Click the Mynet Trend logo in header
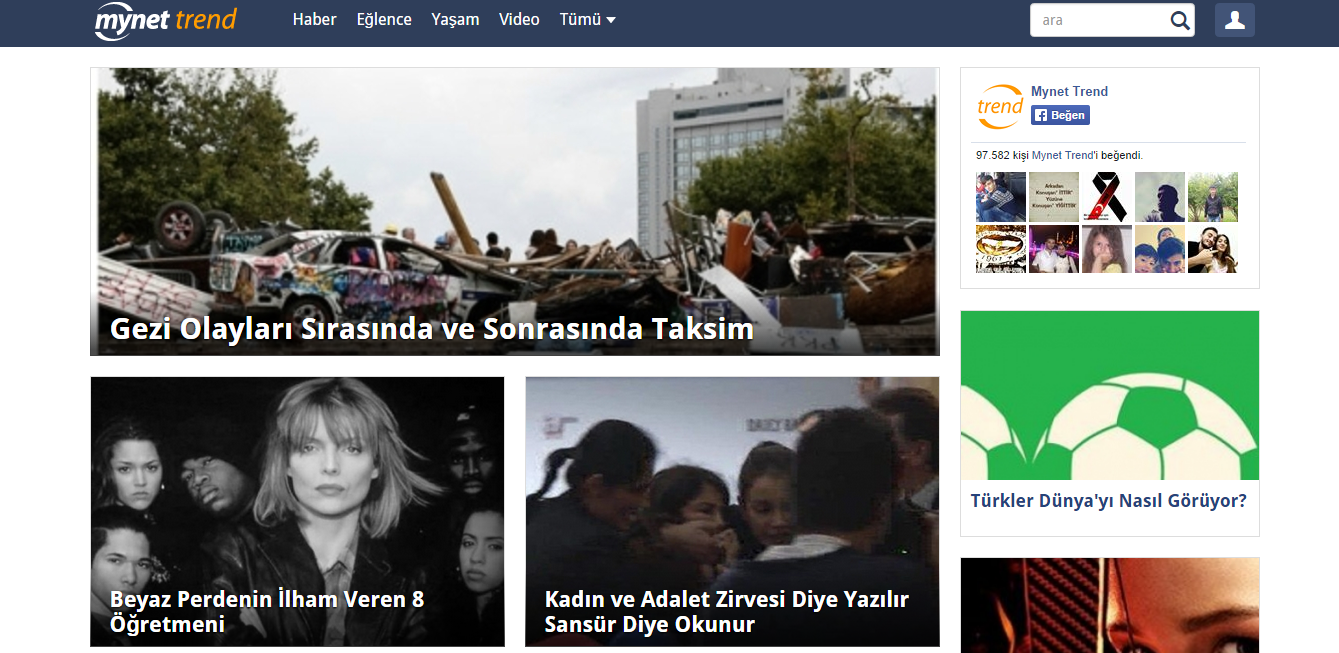The image size is (1339, 653). tap(165, 20)
